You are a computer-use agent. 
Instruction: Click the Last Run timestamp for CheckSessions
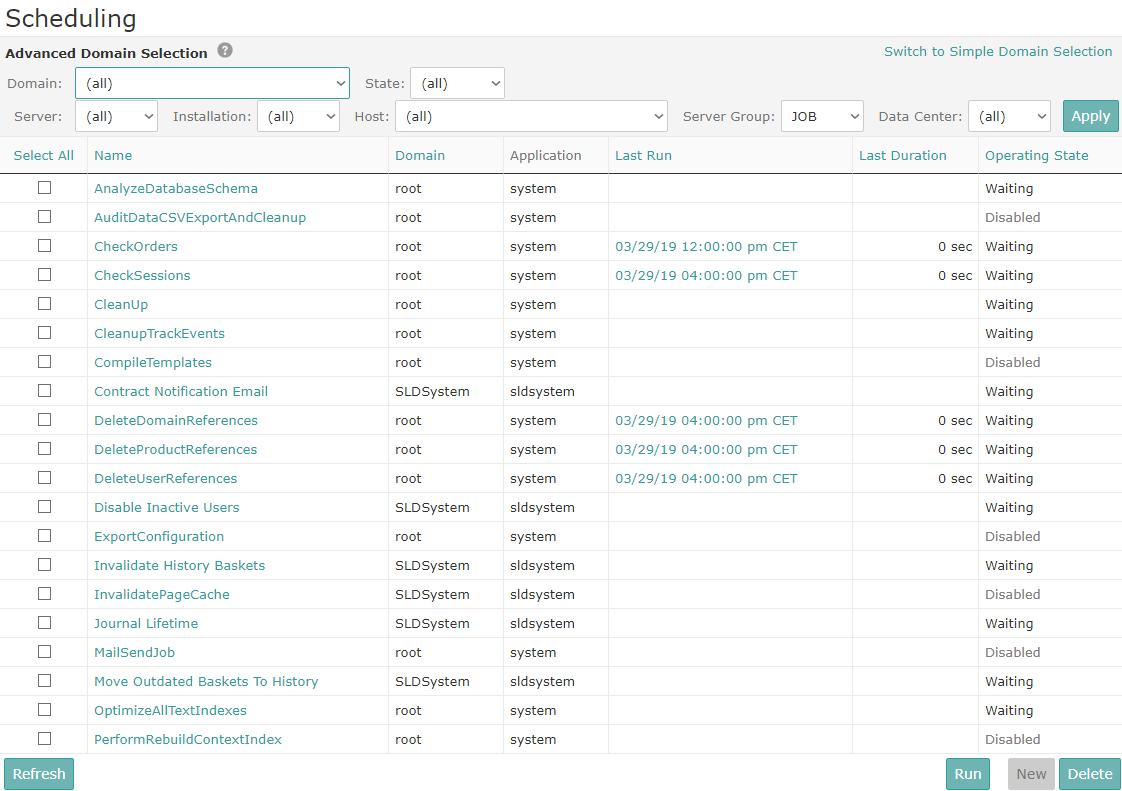point(705,275)
